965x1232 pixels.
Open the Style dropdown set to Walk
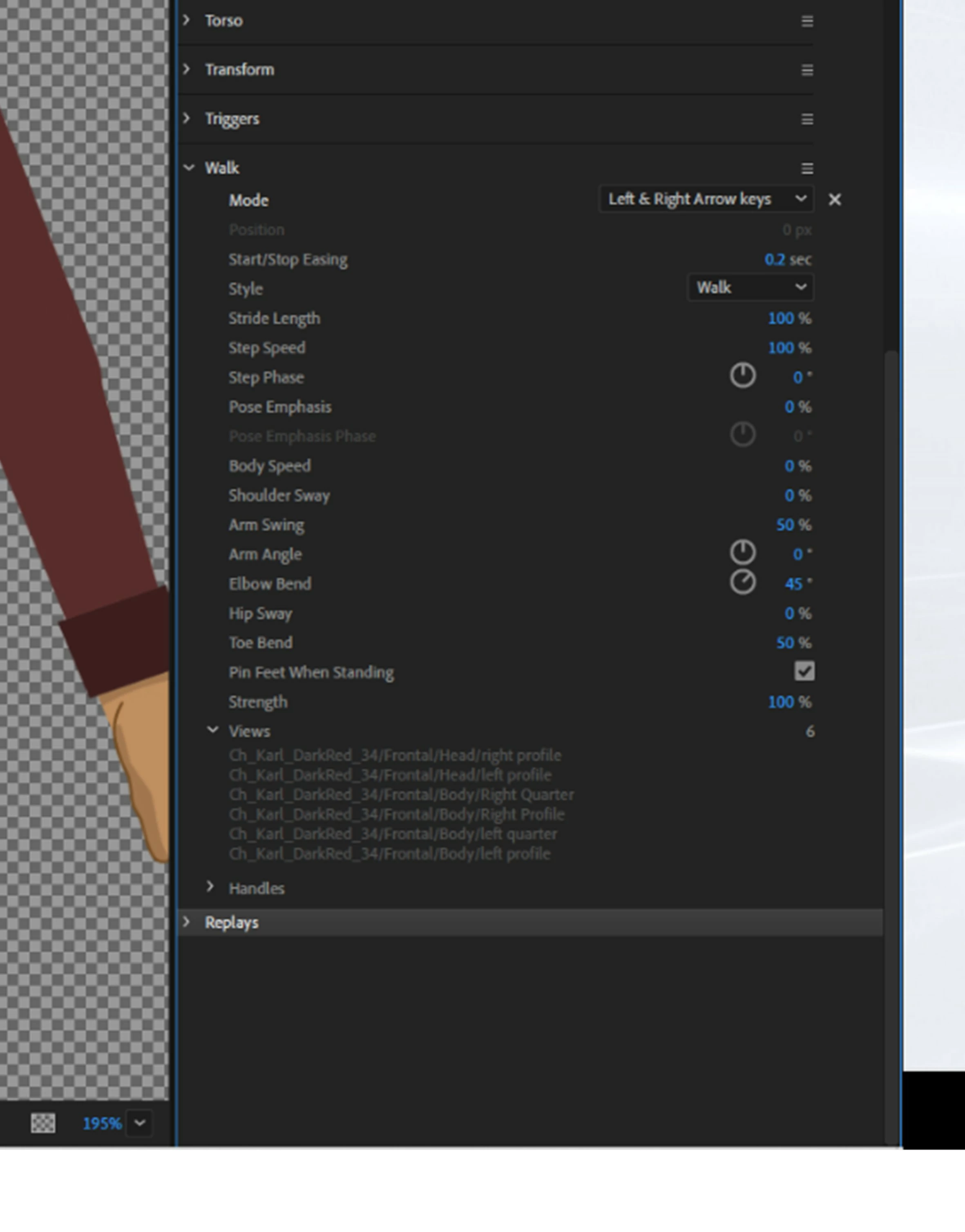[750, 288]
